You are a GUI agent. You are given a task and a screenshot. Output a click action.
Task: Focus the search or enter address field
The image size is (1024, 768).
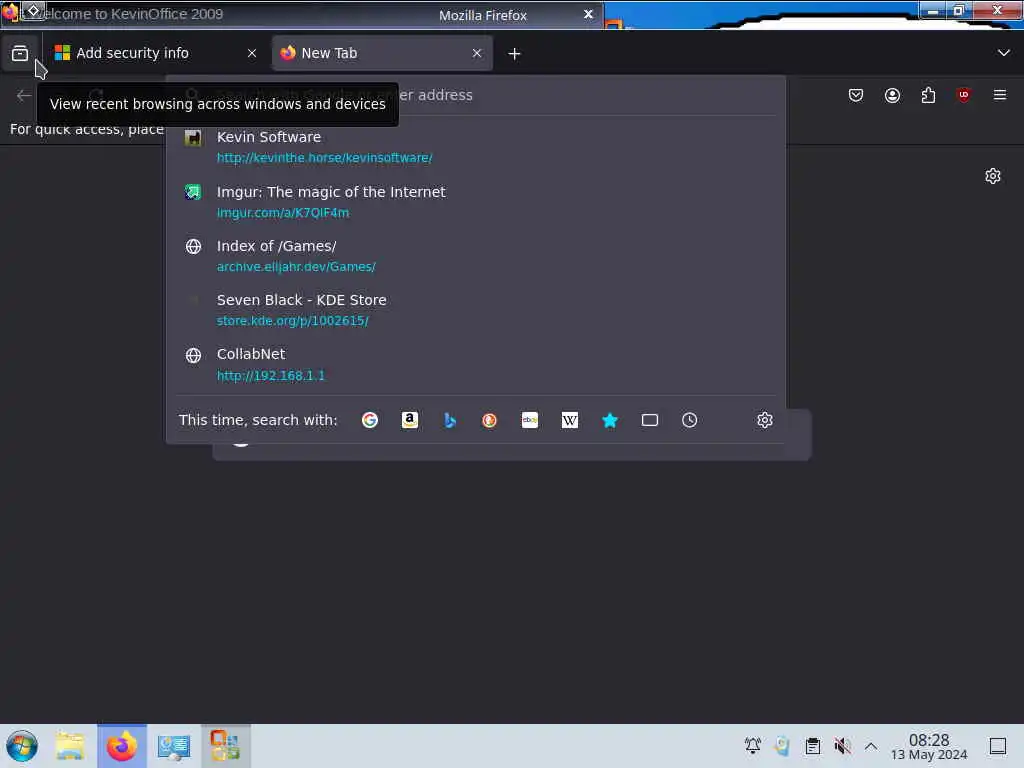click(x=477, y=95)
